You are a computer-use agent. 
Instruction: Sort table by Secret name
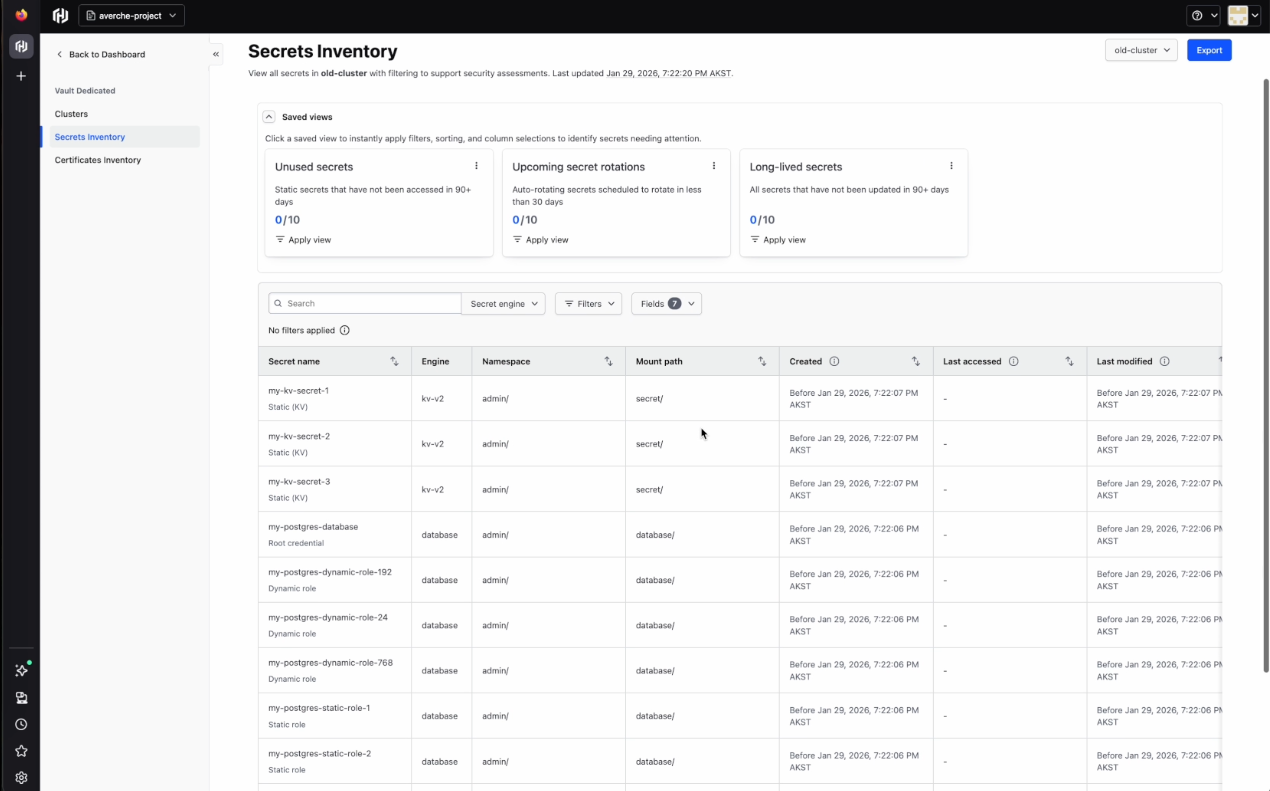pos(394,361)
